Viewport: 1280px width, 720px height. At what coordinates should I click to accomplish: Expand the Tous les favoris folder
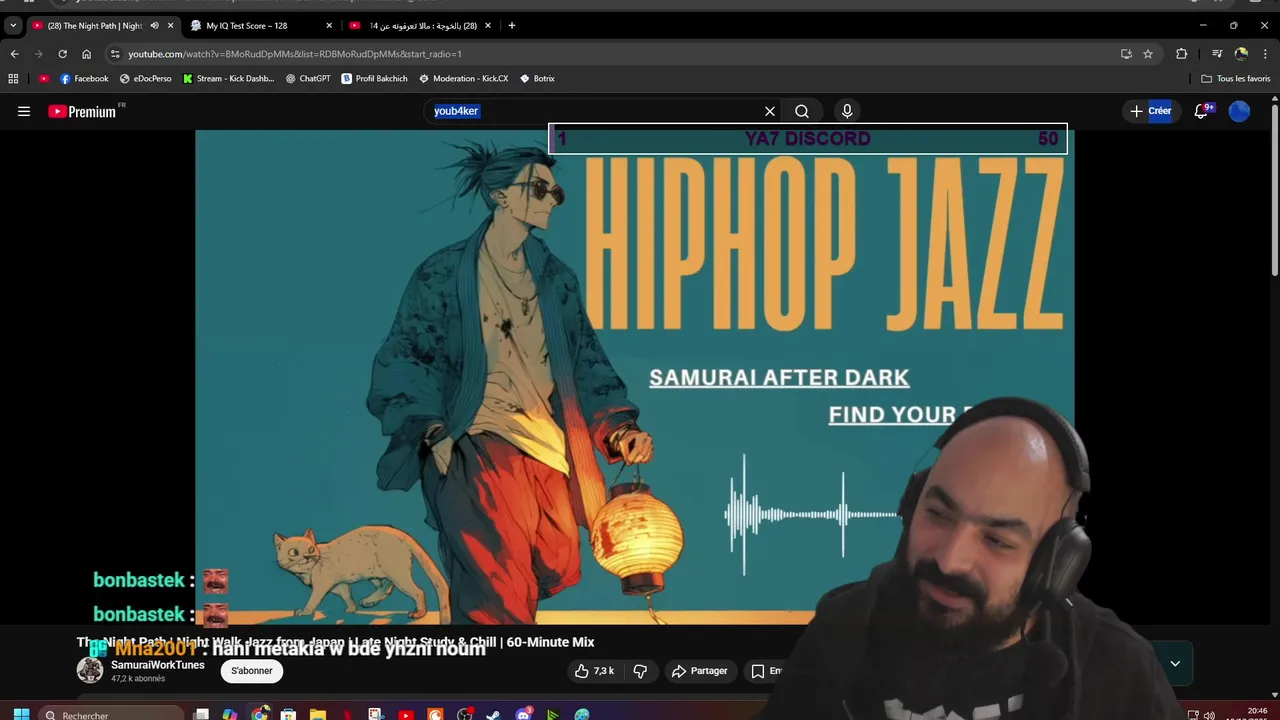pyautogui.click(x=1236, y=79)
